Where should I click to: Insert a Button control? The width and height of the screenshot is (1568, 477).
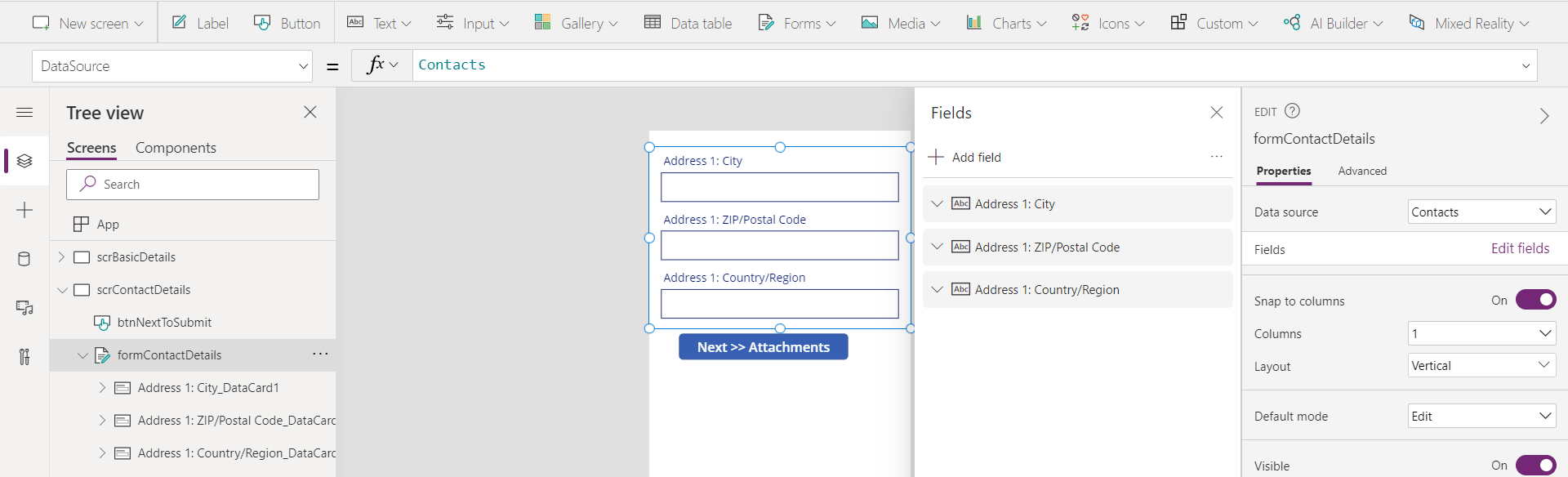tap(287, 23)
